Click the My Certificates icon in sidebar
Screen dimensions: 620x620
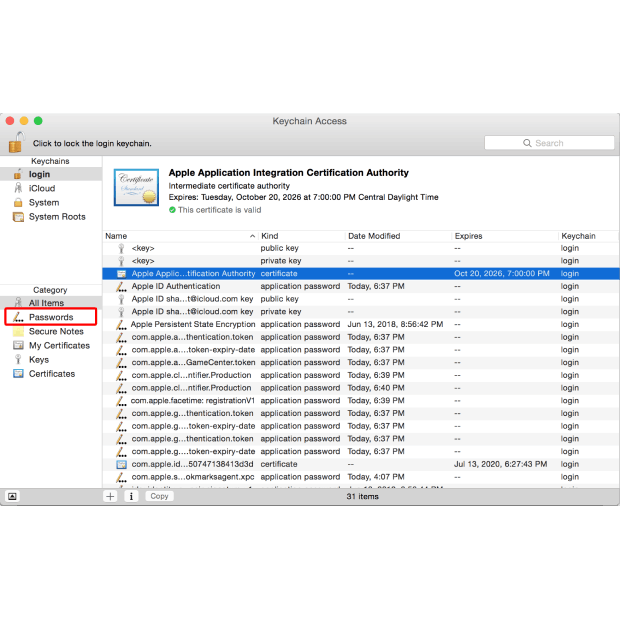coord(18,346)
